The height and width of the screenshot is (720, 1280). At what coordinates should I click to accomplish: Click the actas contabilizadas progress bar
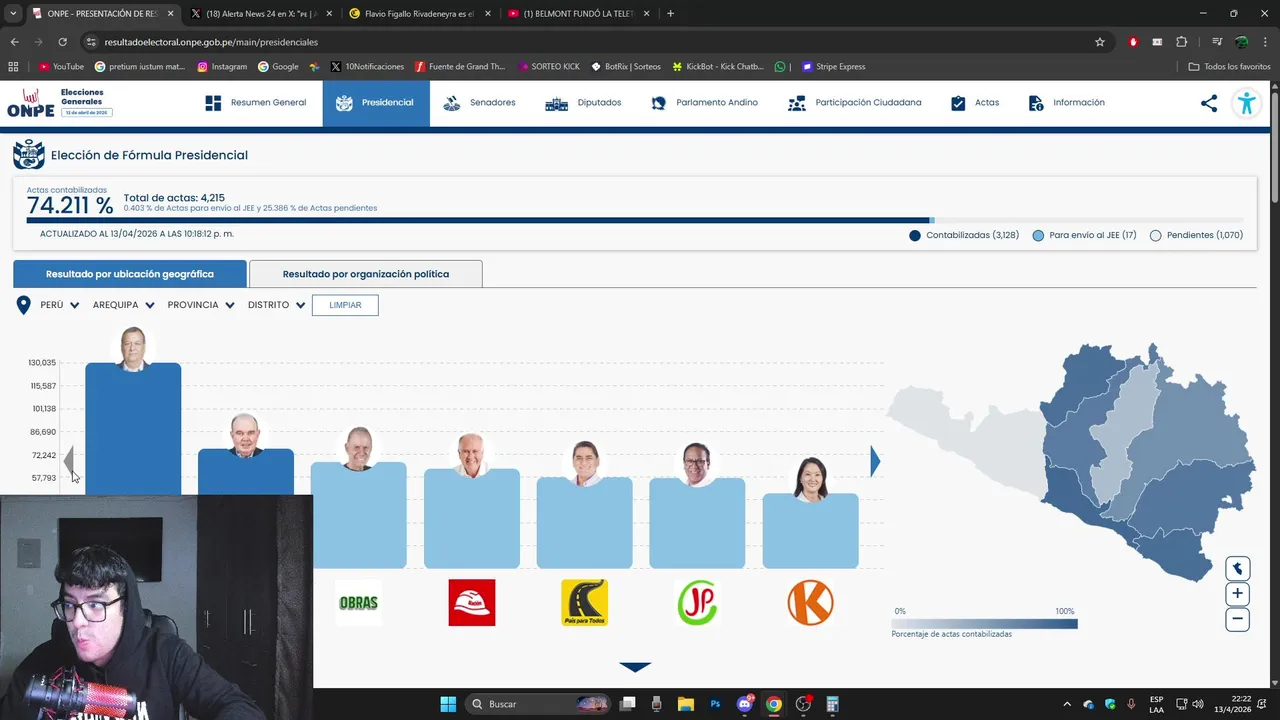pos(635,220)
